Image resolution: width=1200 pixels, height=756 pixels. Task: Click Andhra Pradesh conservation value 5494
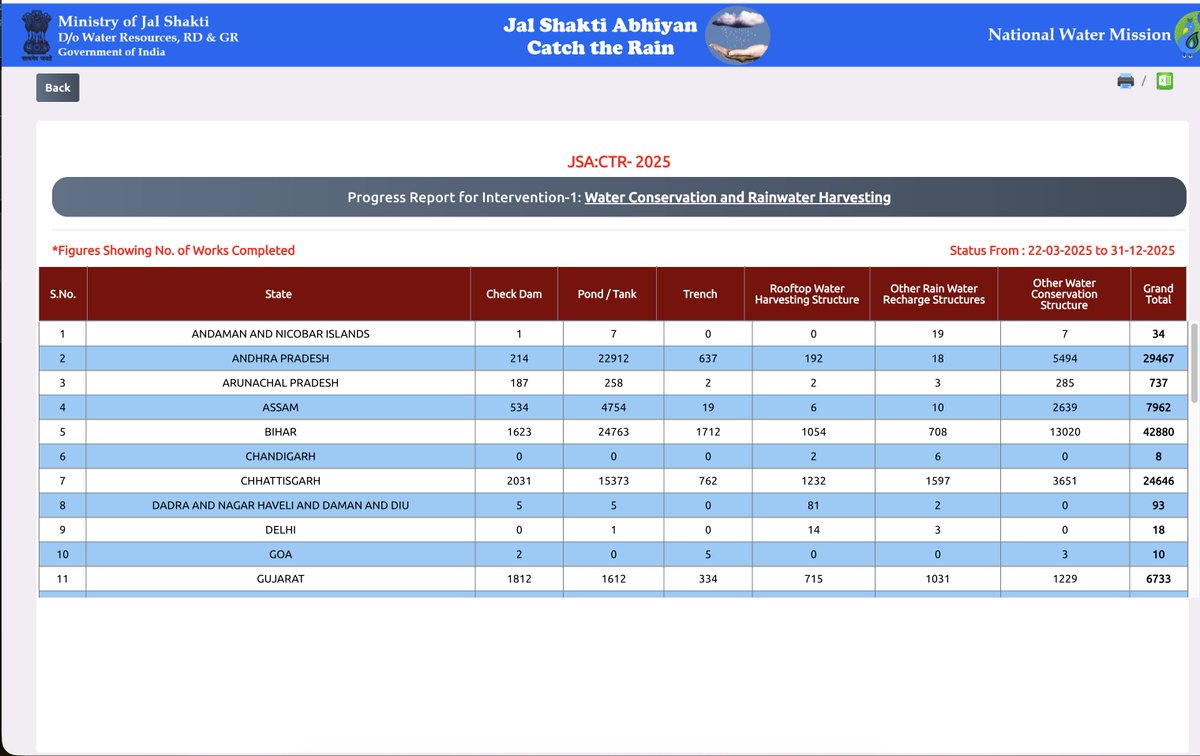(x=1065, y=358)
